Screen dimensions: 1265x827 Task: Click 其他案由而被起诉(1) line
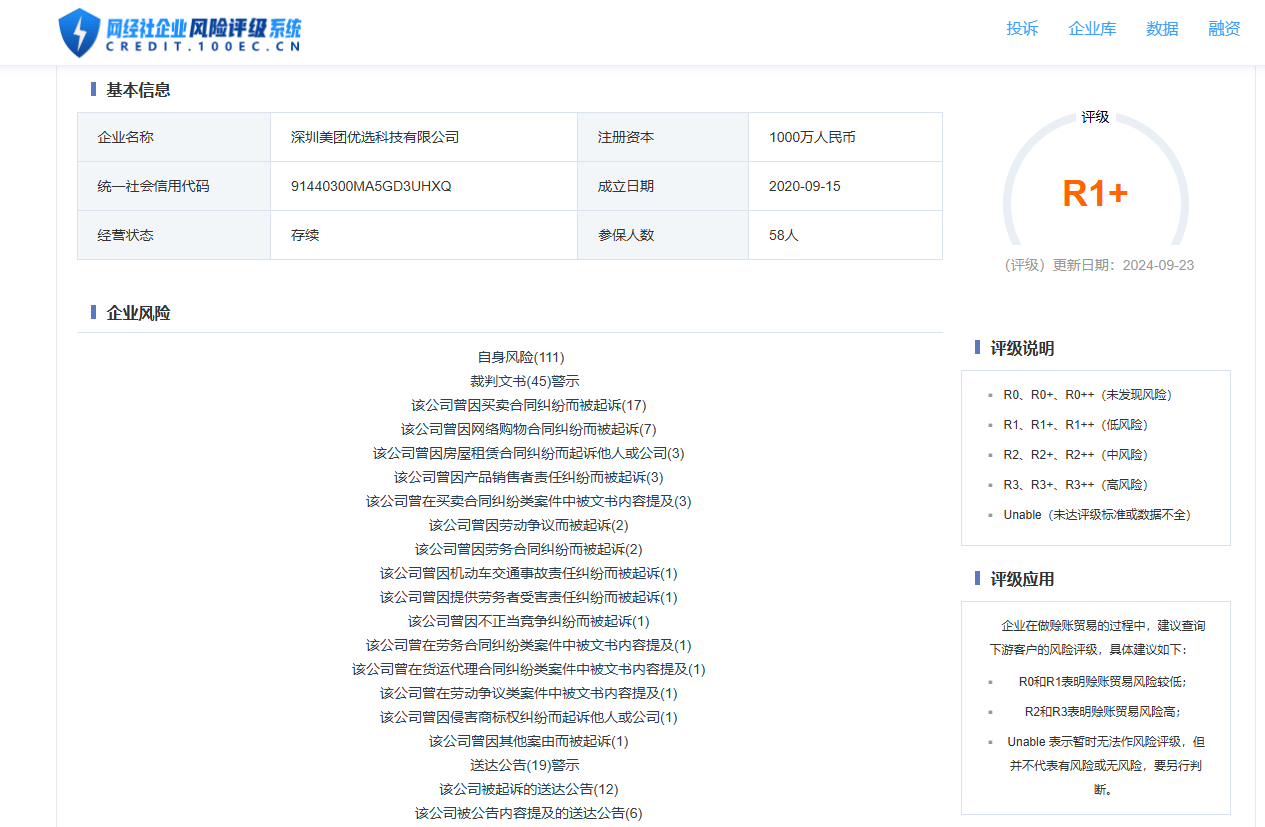point(529,741)
